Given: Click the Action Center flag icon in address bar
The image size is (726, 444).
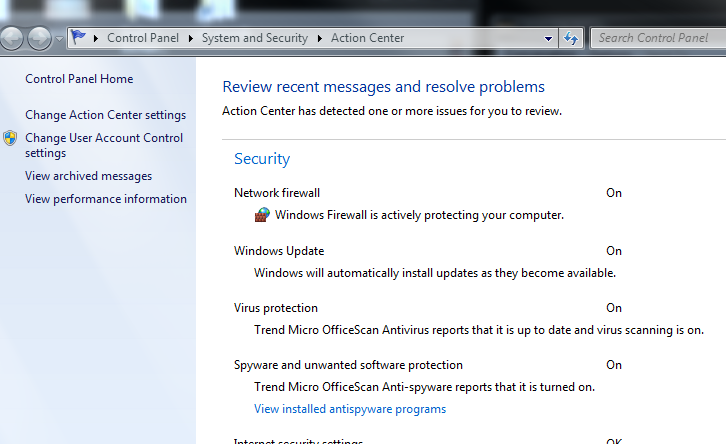Looking at the screenshot, I should click(79, 37).
